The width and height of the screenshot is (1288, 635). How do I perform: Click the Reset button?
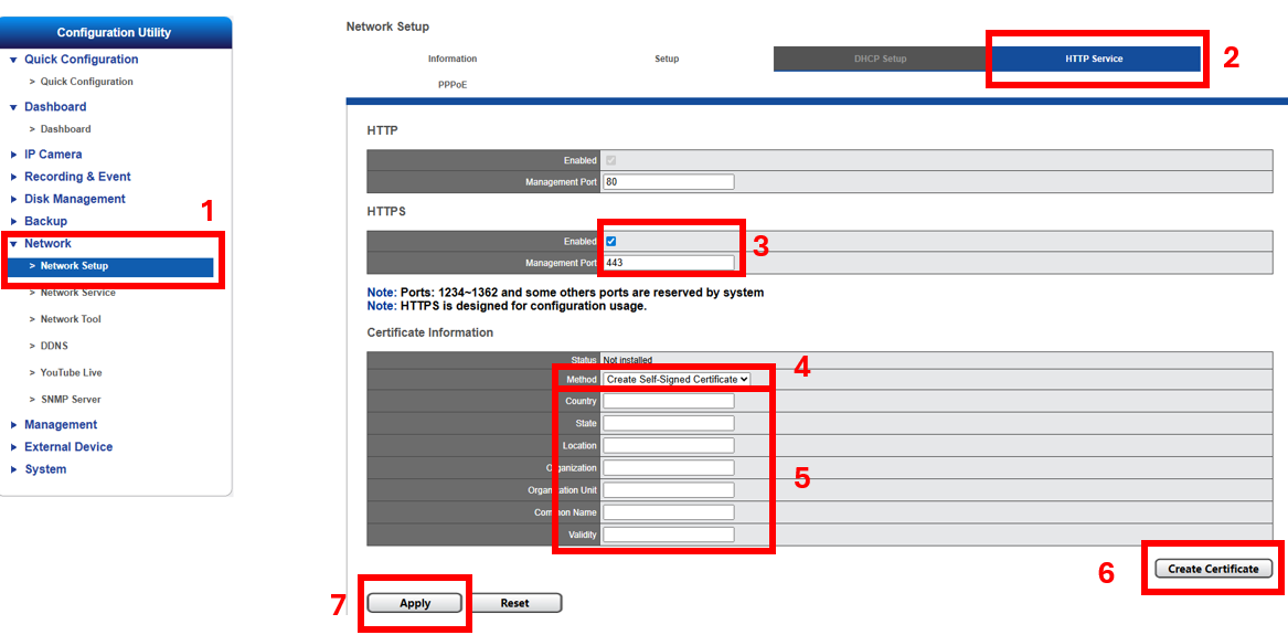pyautogui.click(x=515, y=603)
